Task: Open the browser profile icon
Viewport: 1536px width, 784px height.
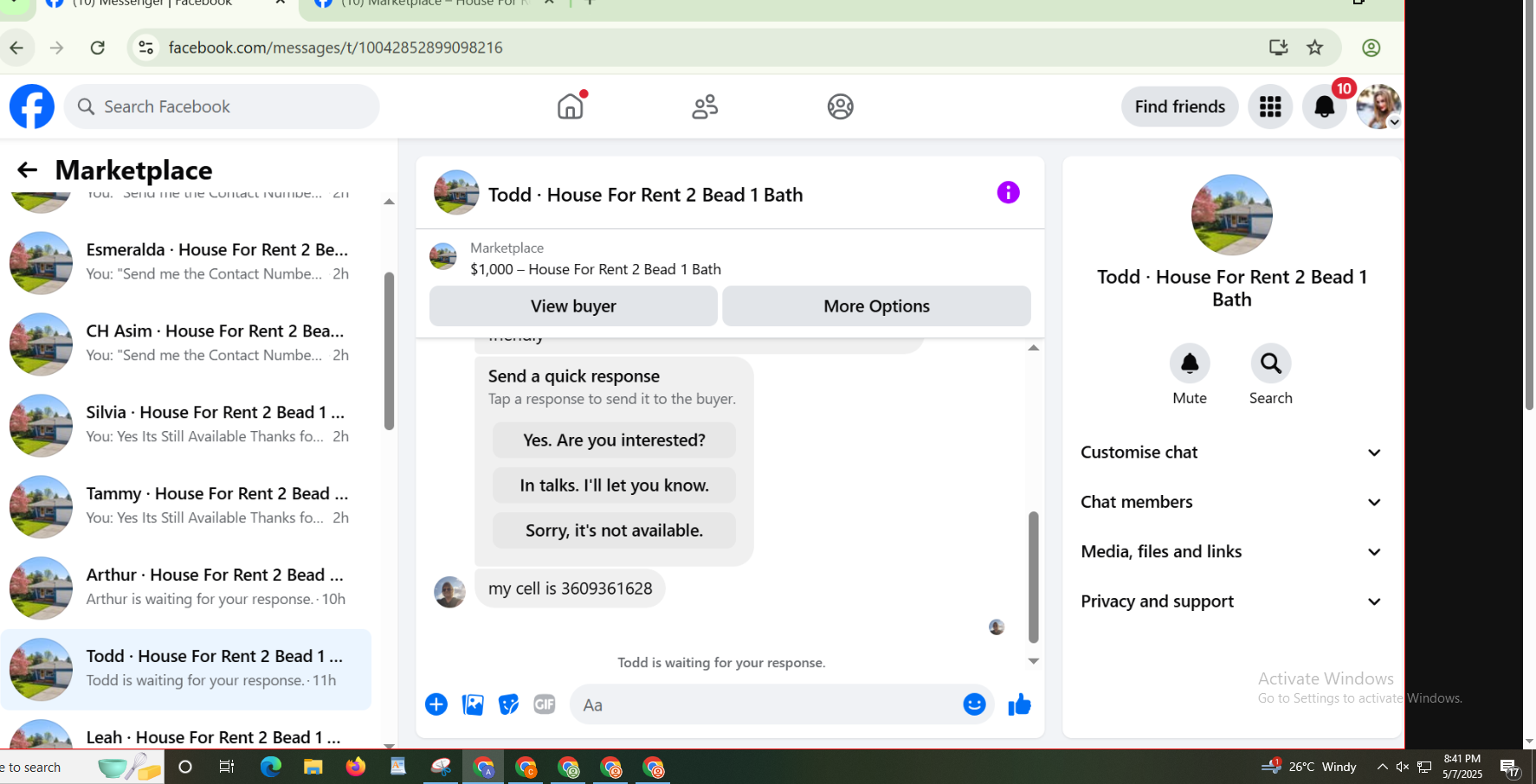Action: pos(1371,48)
